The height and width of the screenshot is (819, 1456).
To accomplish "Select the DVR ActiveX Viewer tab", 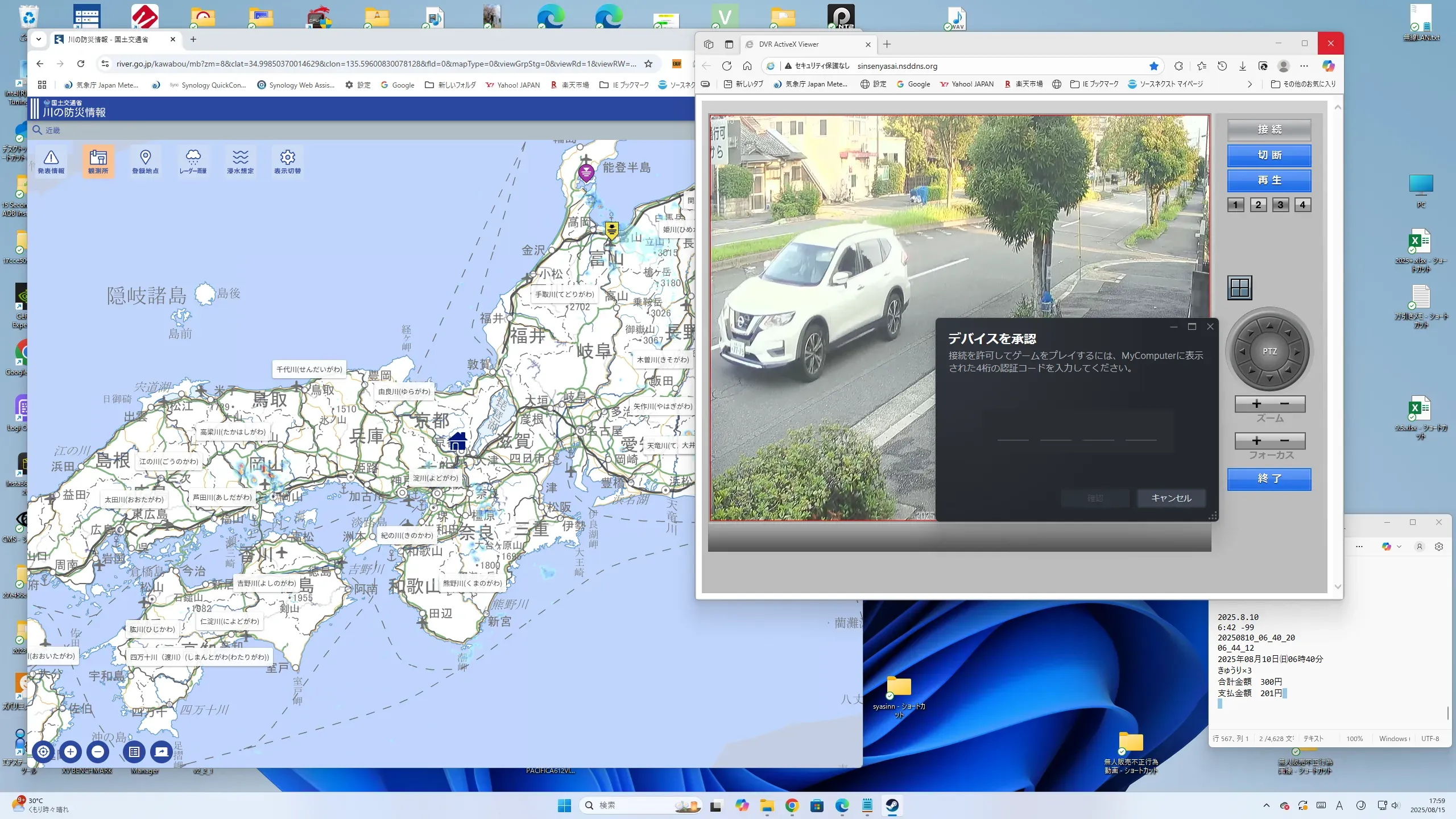I will click(789, 44).
